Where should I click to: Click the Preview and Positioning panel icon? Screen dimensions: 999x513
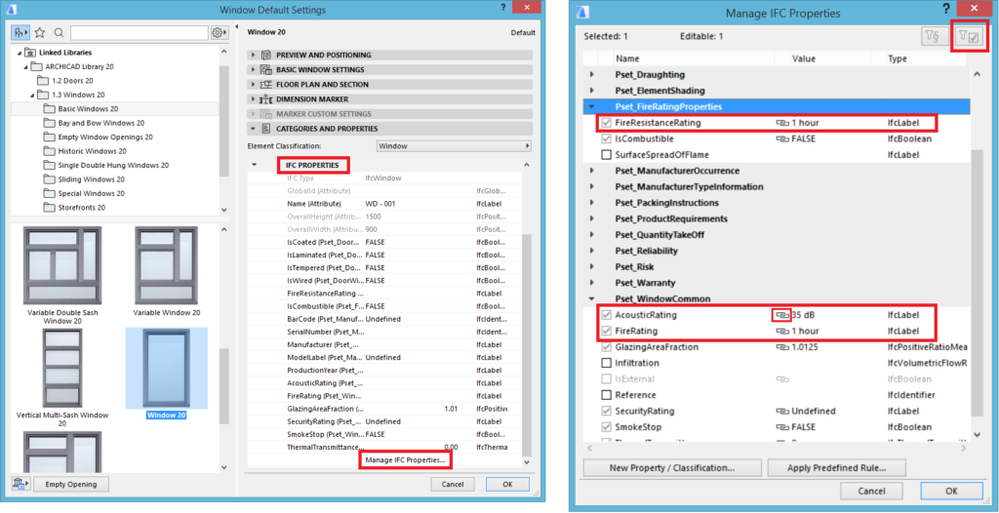[x=266, y=55]
